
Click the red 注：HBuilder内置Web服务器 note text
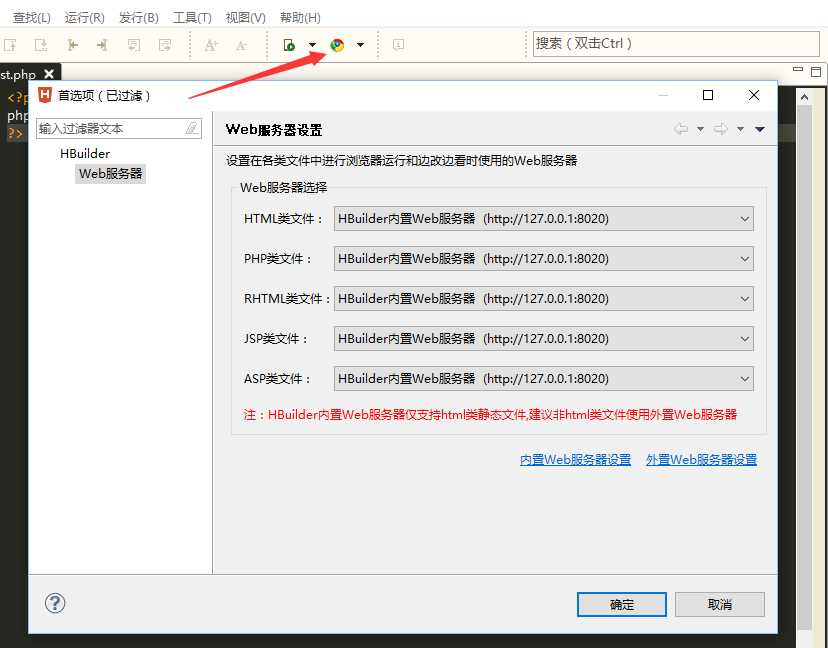tap(490, 415)
